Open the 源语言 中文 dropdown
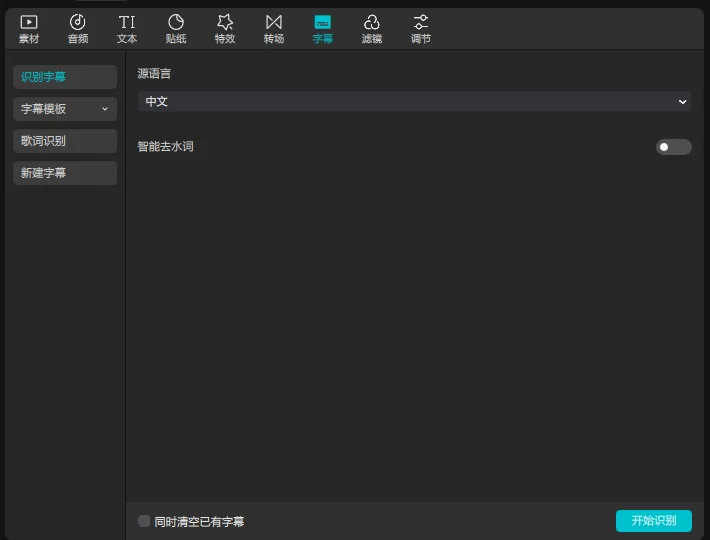 tap(414, 101)
